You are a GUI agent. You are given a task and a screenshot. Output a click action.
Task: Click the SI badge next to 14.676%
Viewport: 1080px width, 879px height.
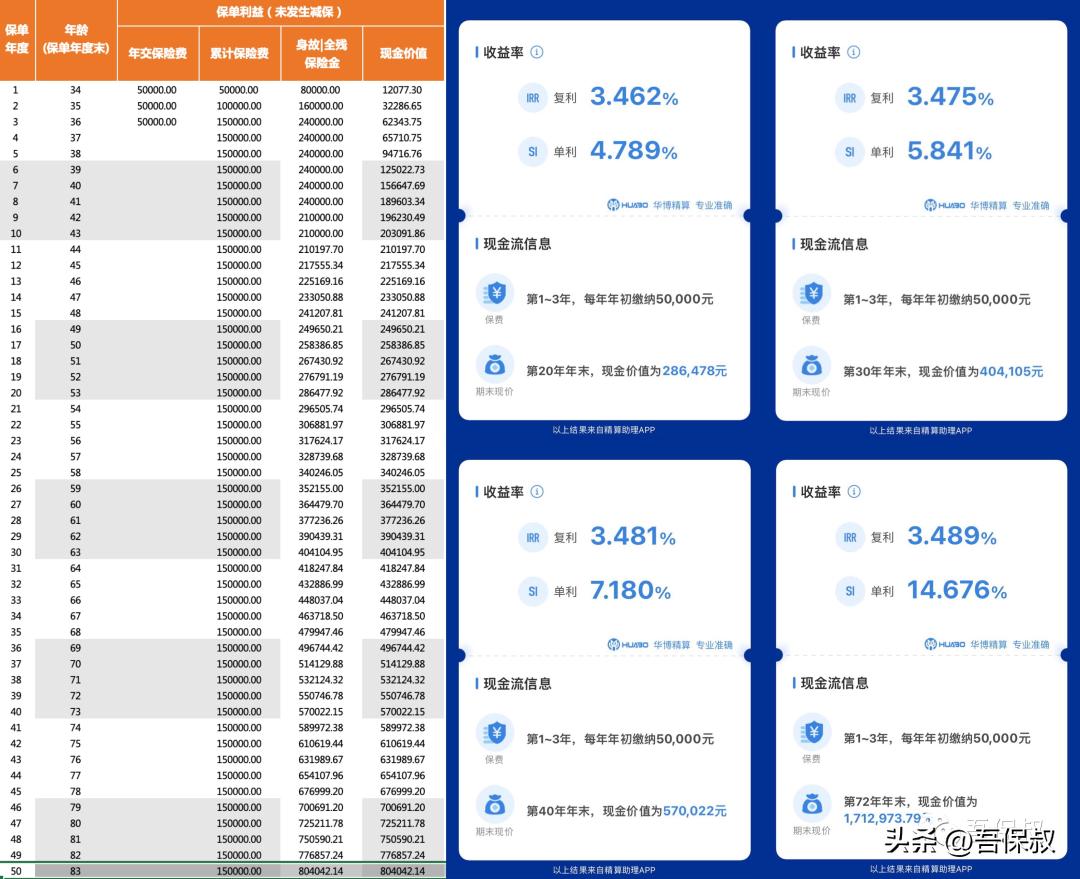point(849,591)
